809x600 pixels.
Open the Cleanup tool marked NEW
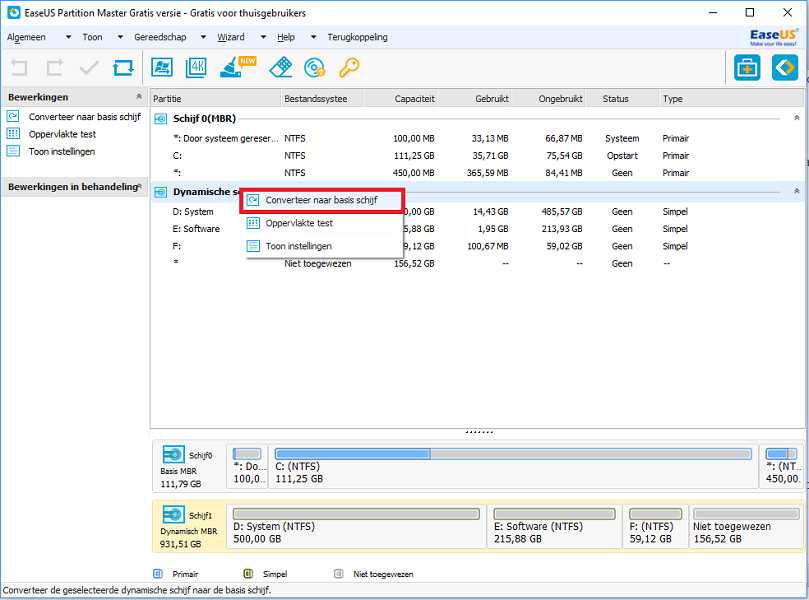(237, 67)
